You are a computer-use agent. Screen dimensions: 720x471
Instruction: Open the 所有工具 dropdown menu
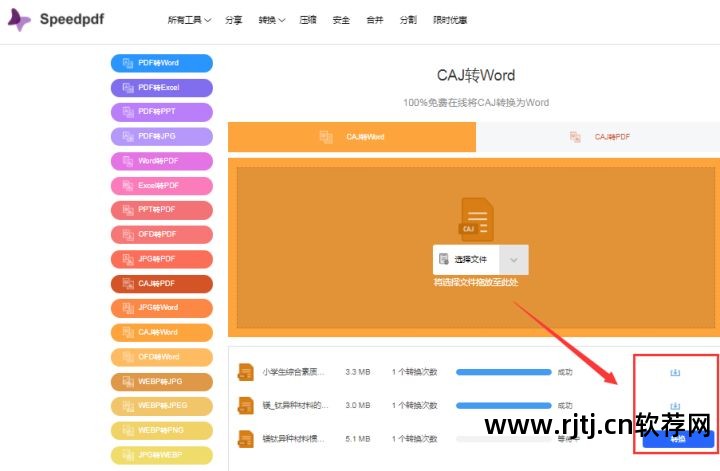[189, 20]
